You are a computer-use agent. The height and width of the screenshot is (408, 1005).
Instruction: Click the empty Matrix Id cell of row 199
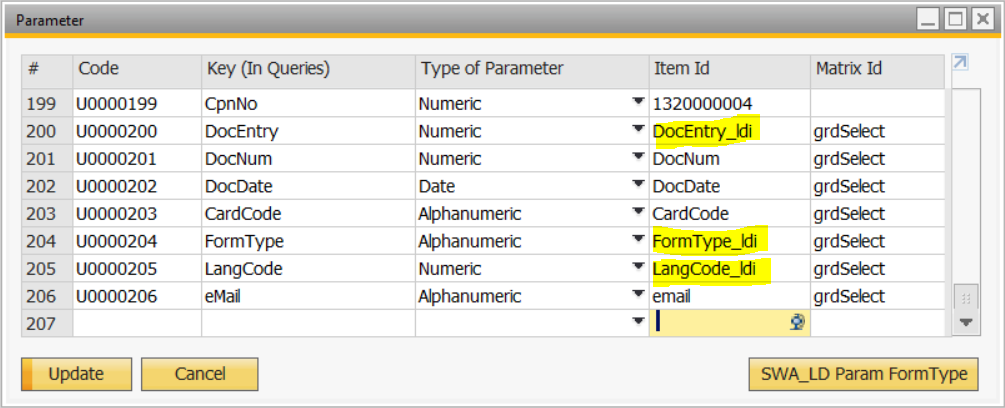877,104
